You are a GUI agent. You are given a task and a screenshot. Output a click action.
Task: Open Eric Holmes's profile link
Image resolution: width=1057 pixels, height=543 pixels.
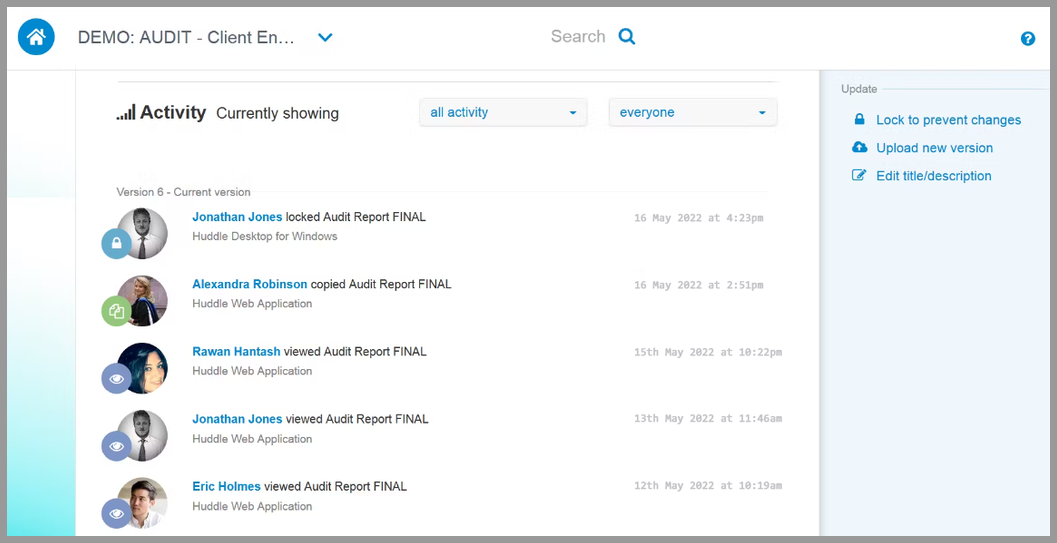pos(226,486)
